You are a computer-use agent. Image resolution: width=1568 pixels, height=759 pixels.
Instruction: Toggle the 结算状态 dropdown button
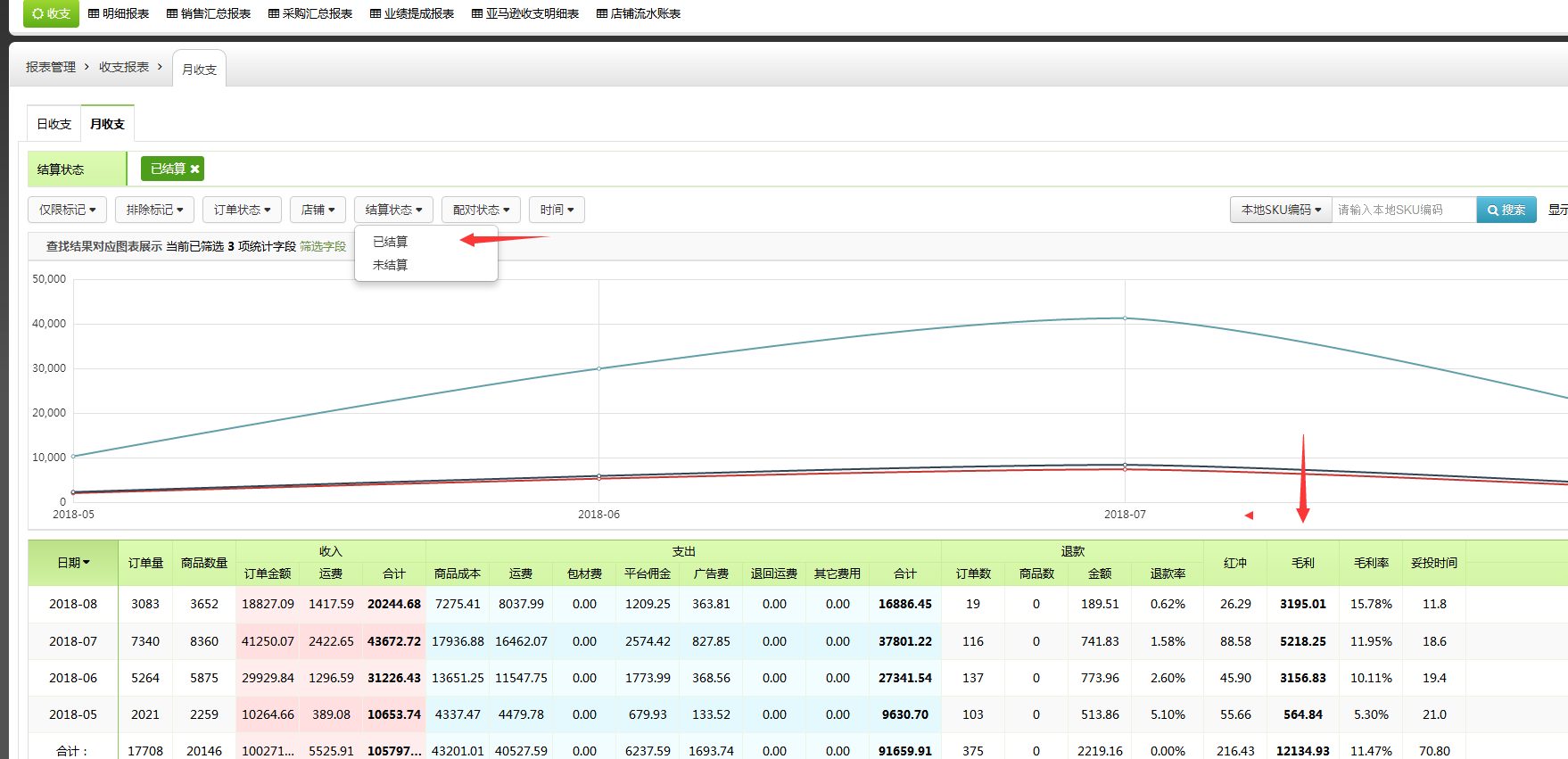[x=393, y=210]
